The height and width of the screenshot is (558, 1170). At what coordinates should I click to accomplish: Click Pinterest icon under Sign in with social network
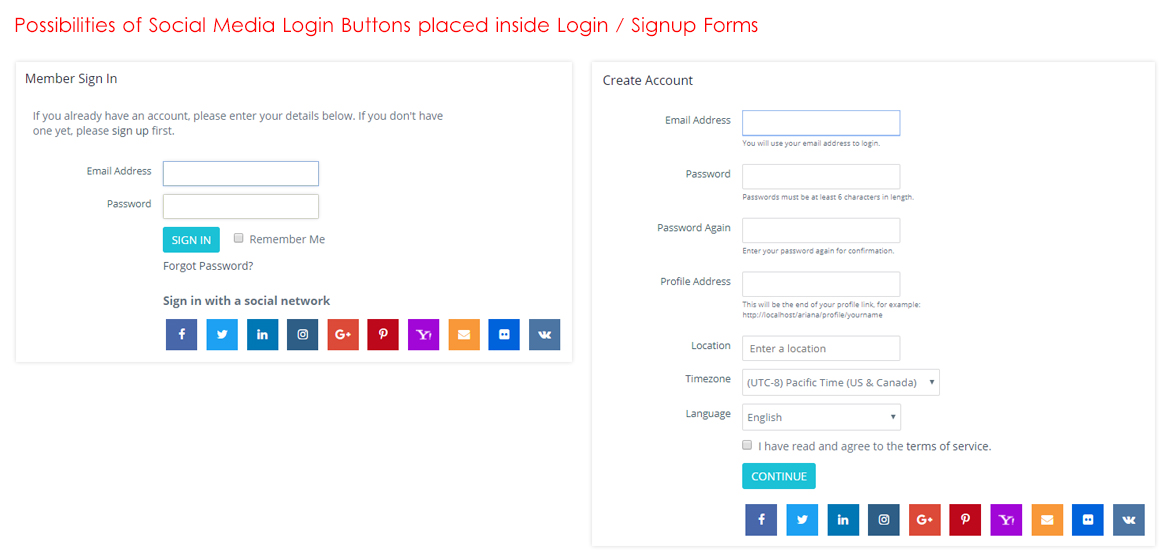[x=383, y=334]
